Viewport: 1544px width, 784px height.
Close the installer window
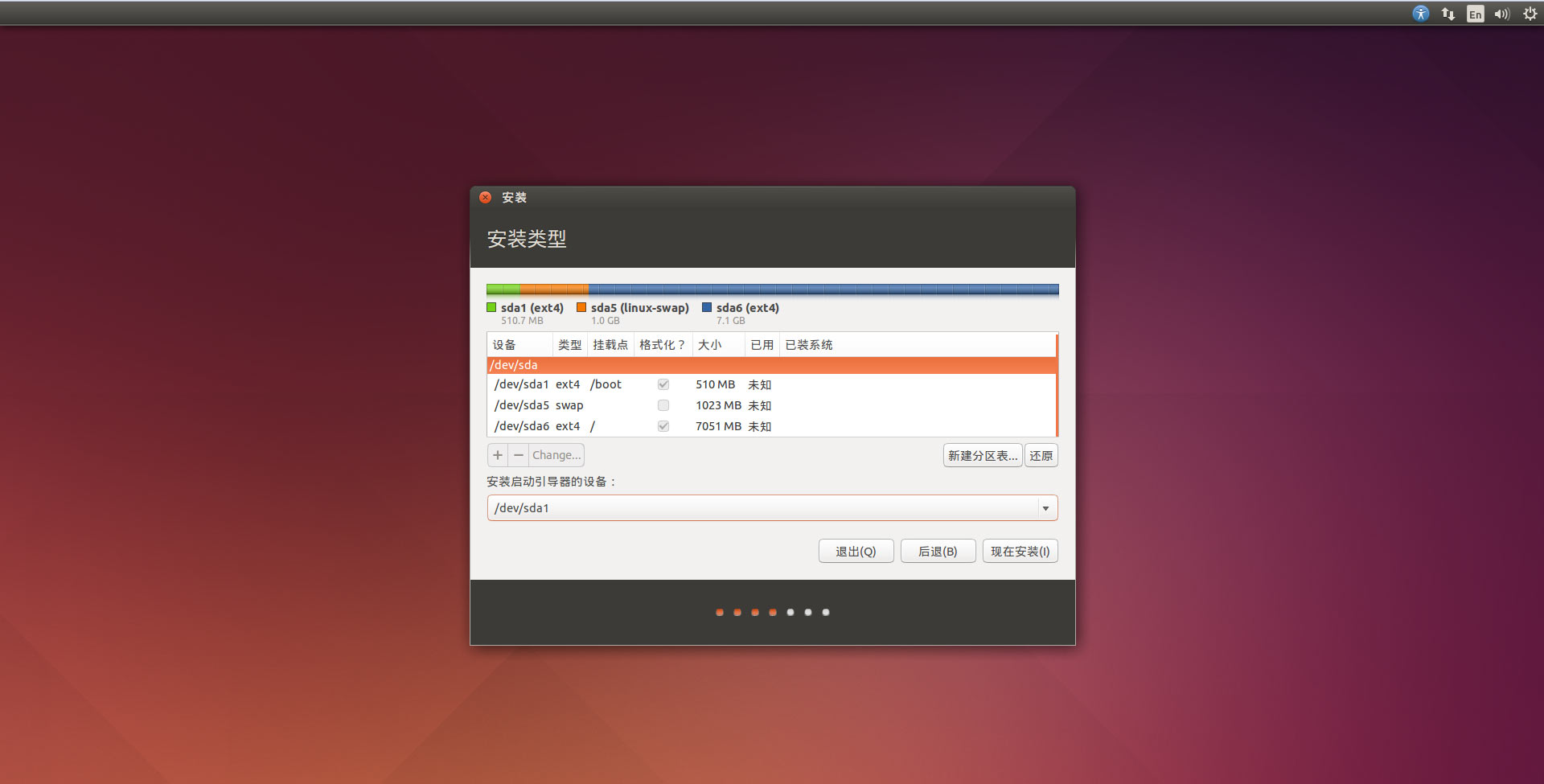click(486, 198)
